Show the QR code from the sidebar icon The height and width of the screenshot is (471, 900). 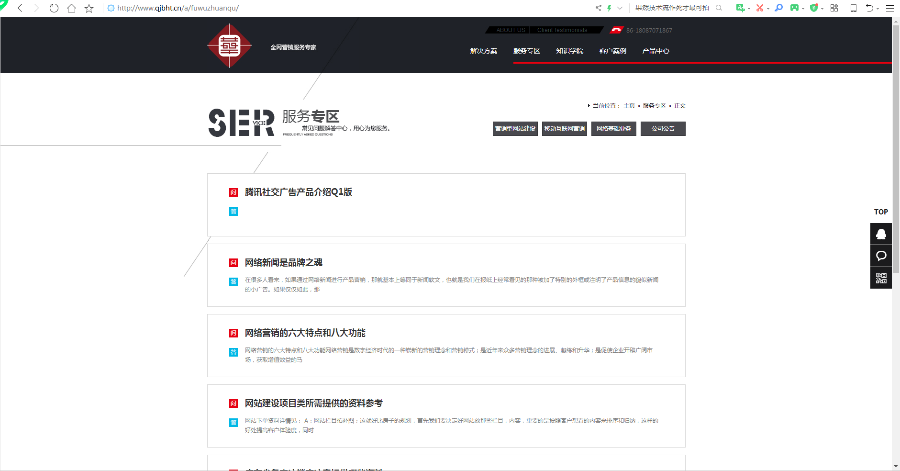[x=881, y=278]
